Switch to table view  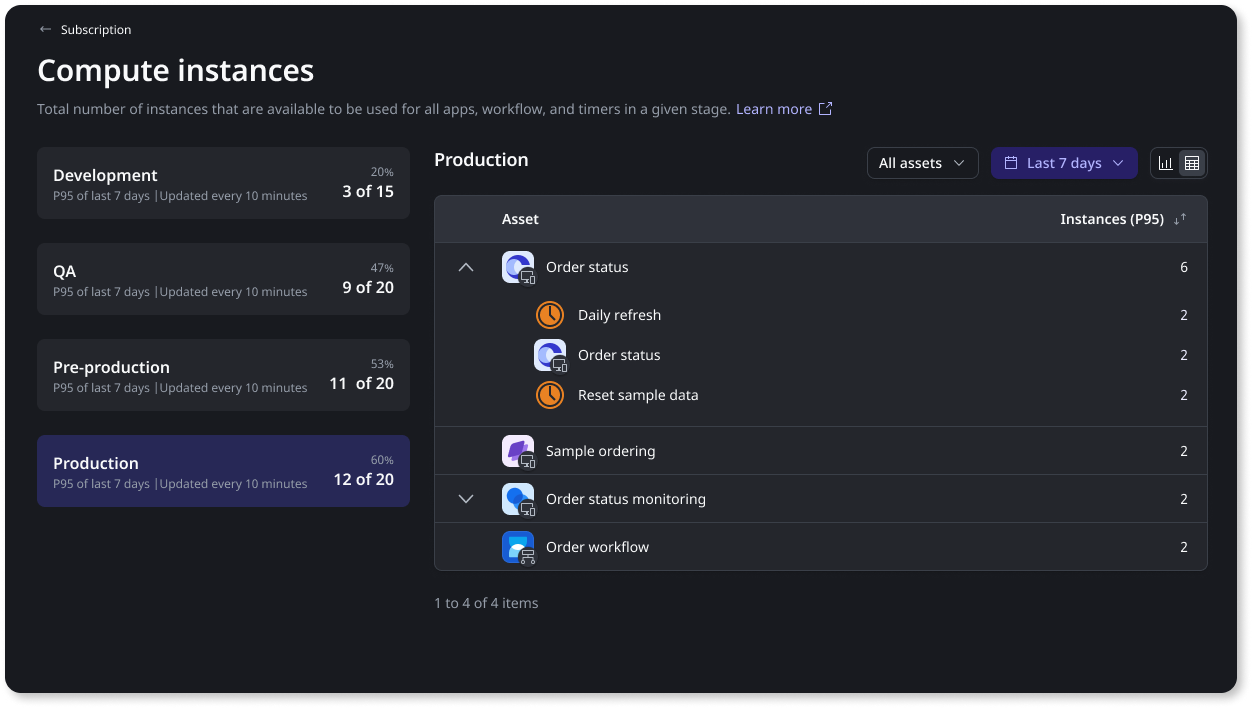(x=1192, y=163)
